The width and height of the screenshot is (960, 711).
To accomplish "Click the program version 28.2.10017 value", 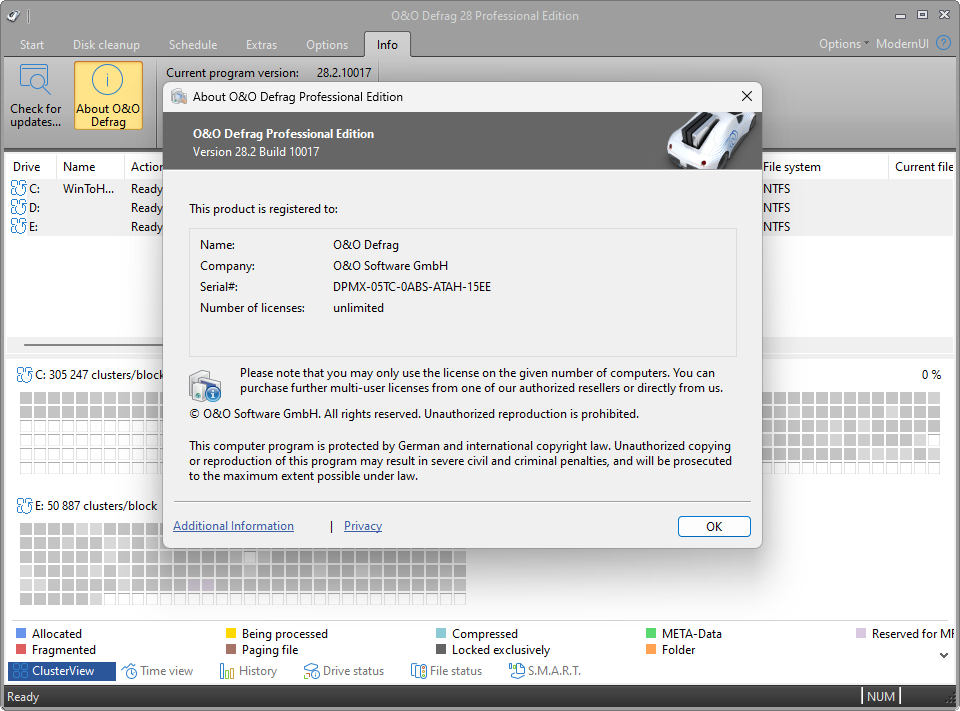I will (344, 72).
